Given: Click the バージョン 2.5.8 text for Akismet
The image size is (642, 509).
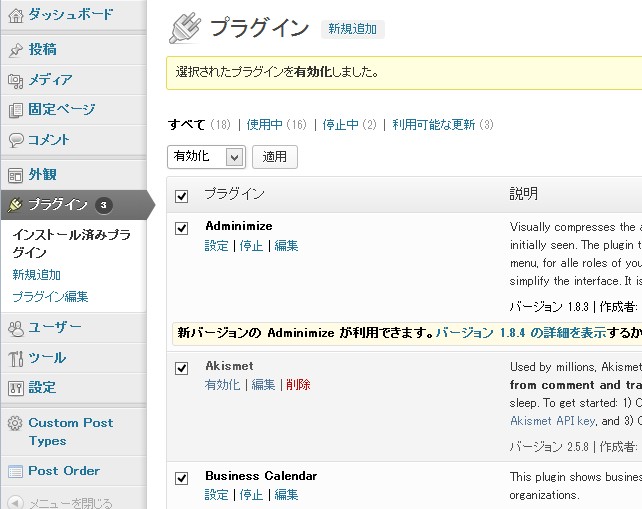Looking at the screenshot, I should point(549,446).
